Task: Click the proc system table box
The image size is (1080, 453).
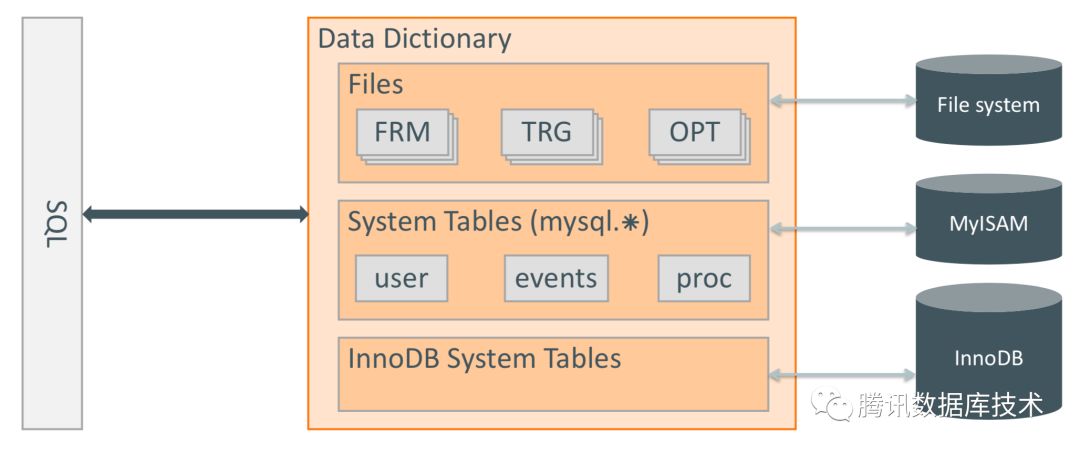Action: [x=704, y=278]
